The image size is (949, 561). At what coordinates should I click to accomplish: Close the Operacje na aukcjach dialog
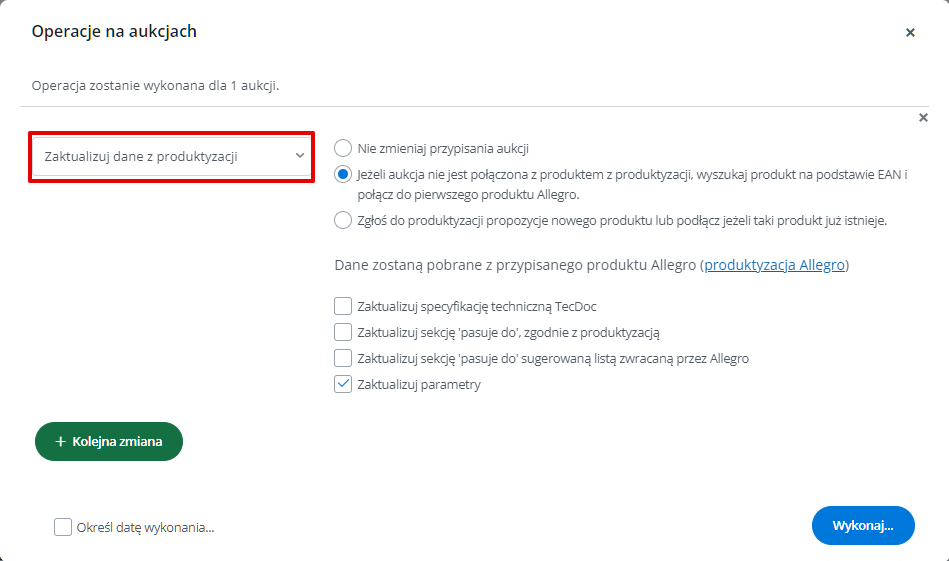(910, 33)
